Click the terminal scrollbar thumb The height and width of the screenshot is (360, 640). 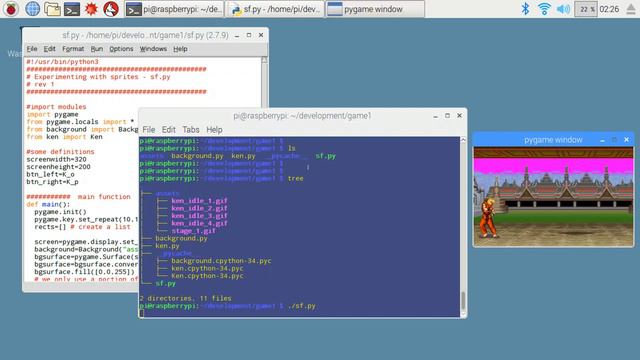tap(463, 301)
